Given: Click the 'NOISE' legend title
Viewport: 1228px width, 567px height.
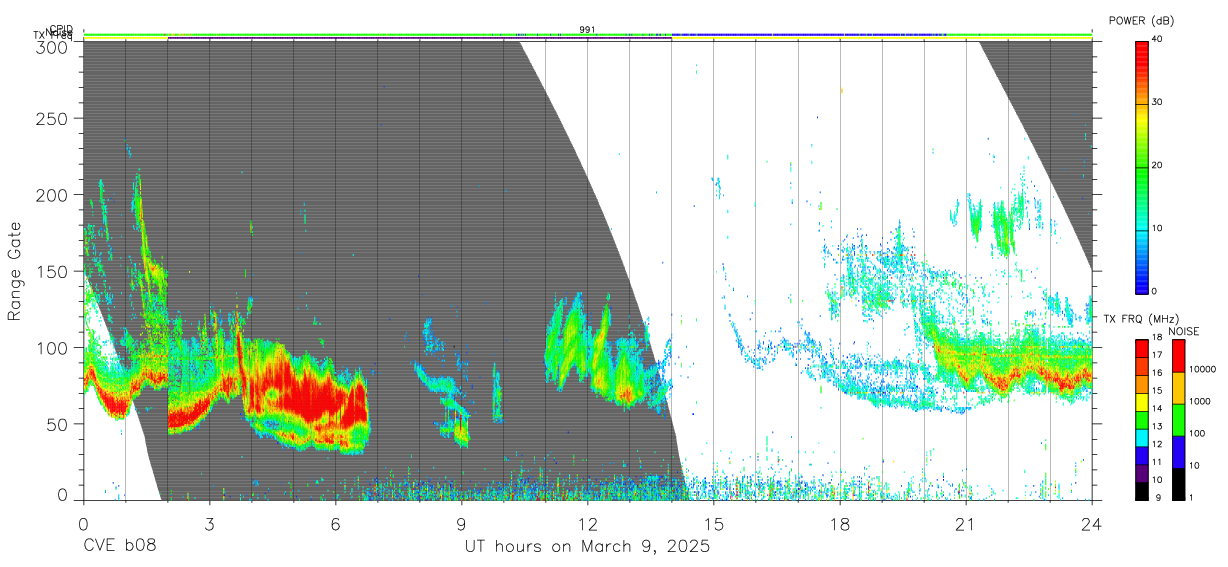Looking at the screenshot, I should [1184, 331].
